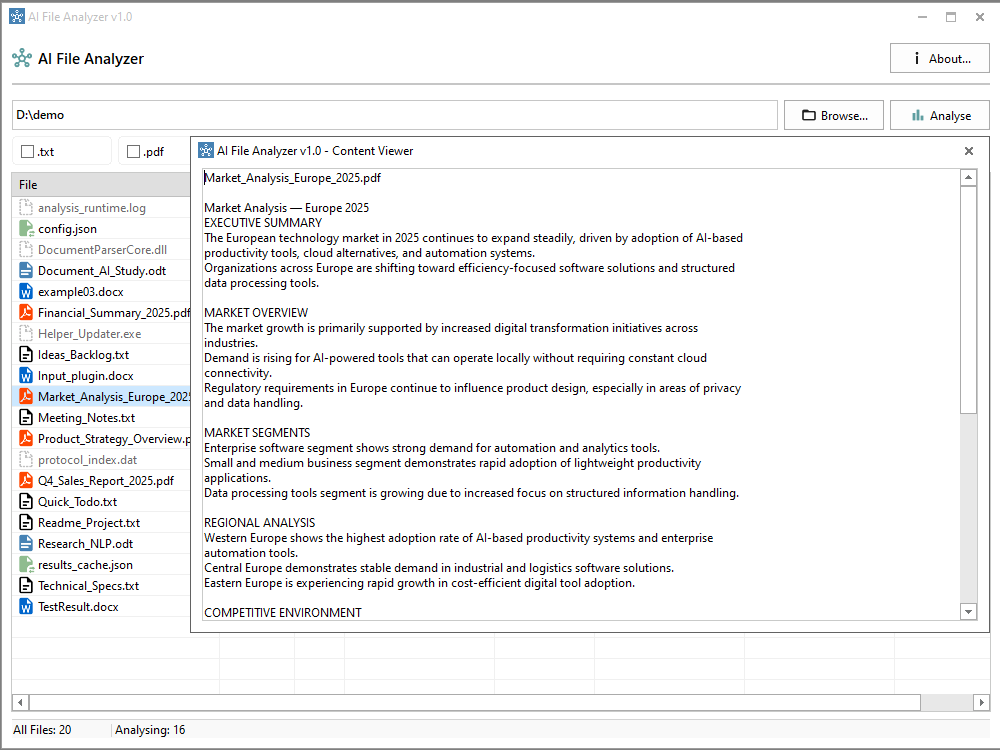Select Research_NLP.odt in the file list
Viewport: 1000px width, 750px height.
pos(85,544)
